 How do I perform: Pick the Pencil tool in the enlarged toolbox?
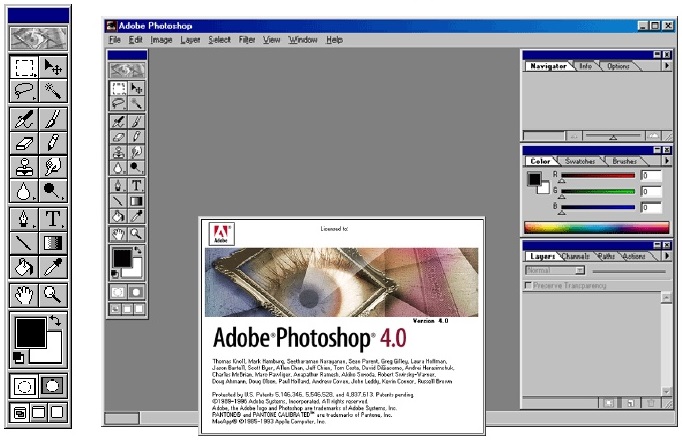[53, 143]
